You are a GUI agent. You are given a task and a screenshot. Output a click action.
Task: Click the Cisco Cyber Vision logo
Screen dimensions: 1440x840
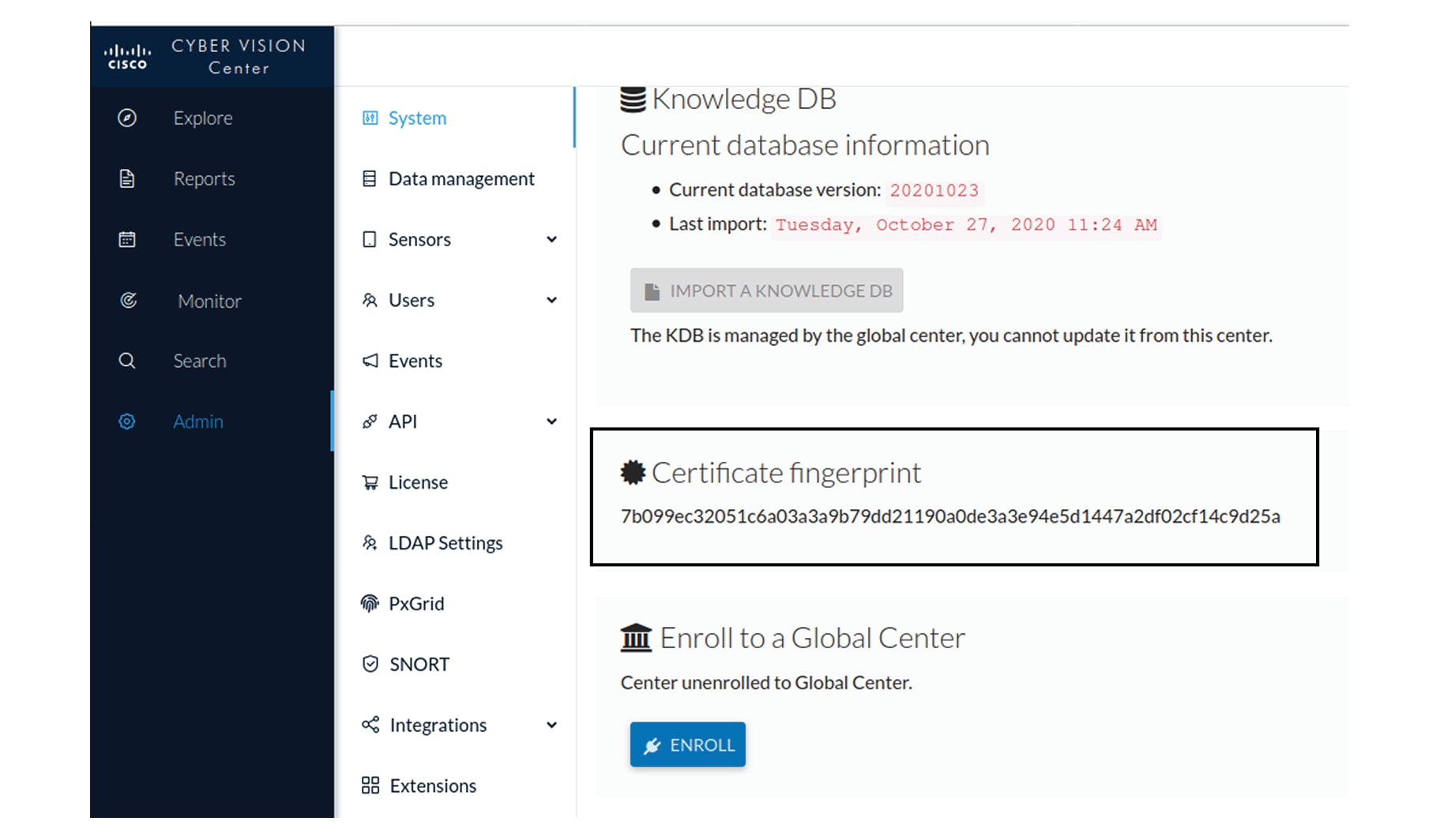click(x=205, y=56)
